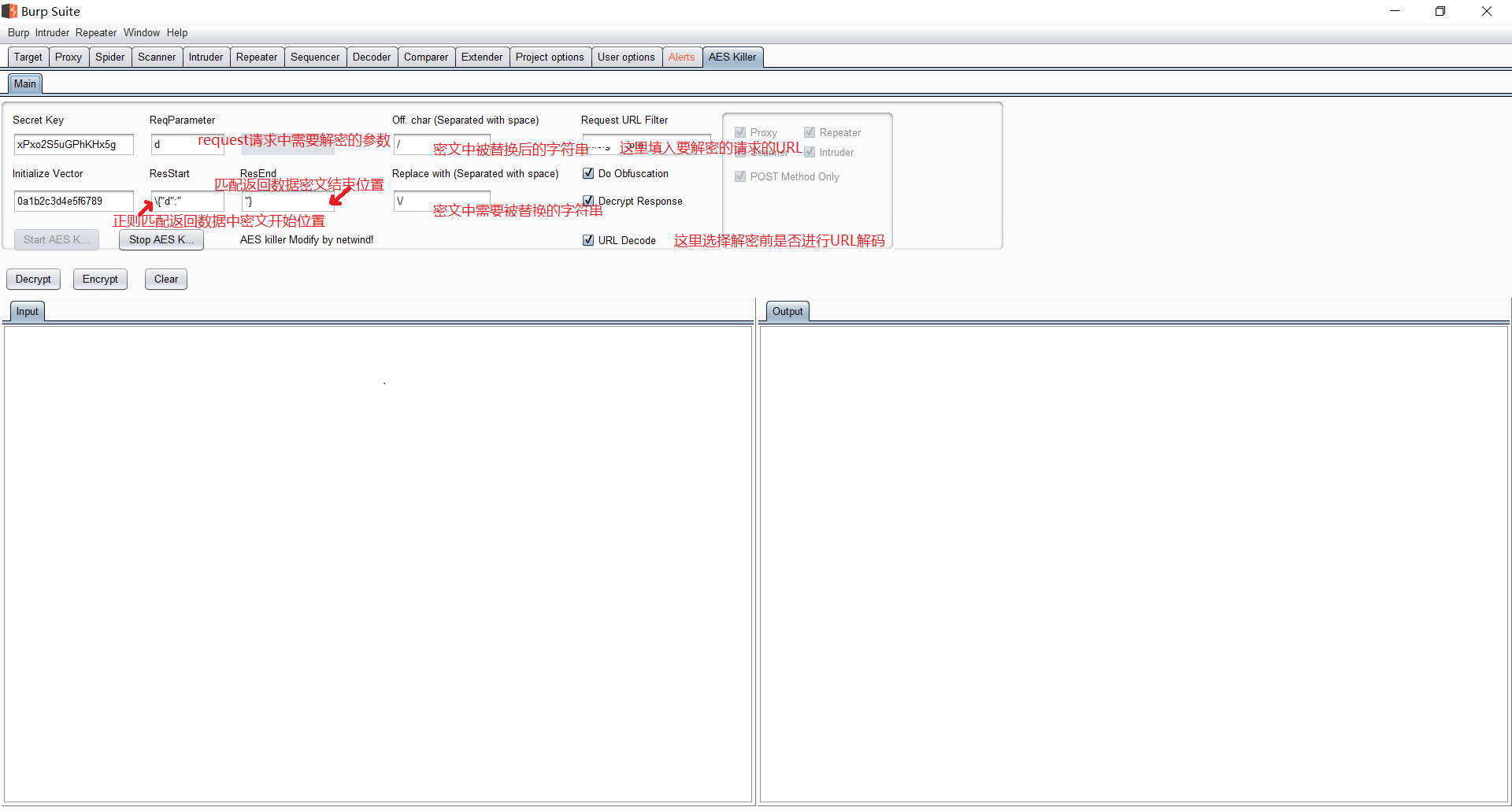
Task: Minimize the Burp Suite window
Action: pos(1395,11)
